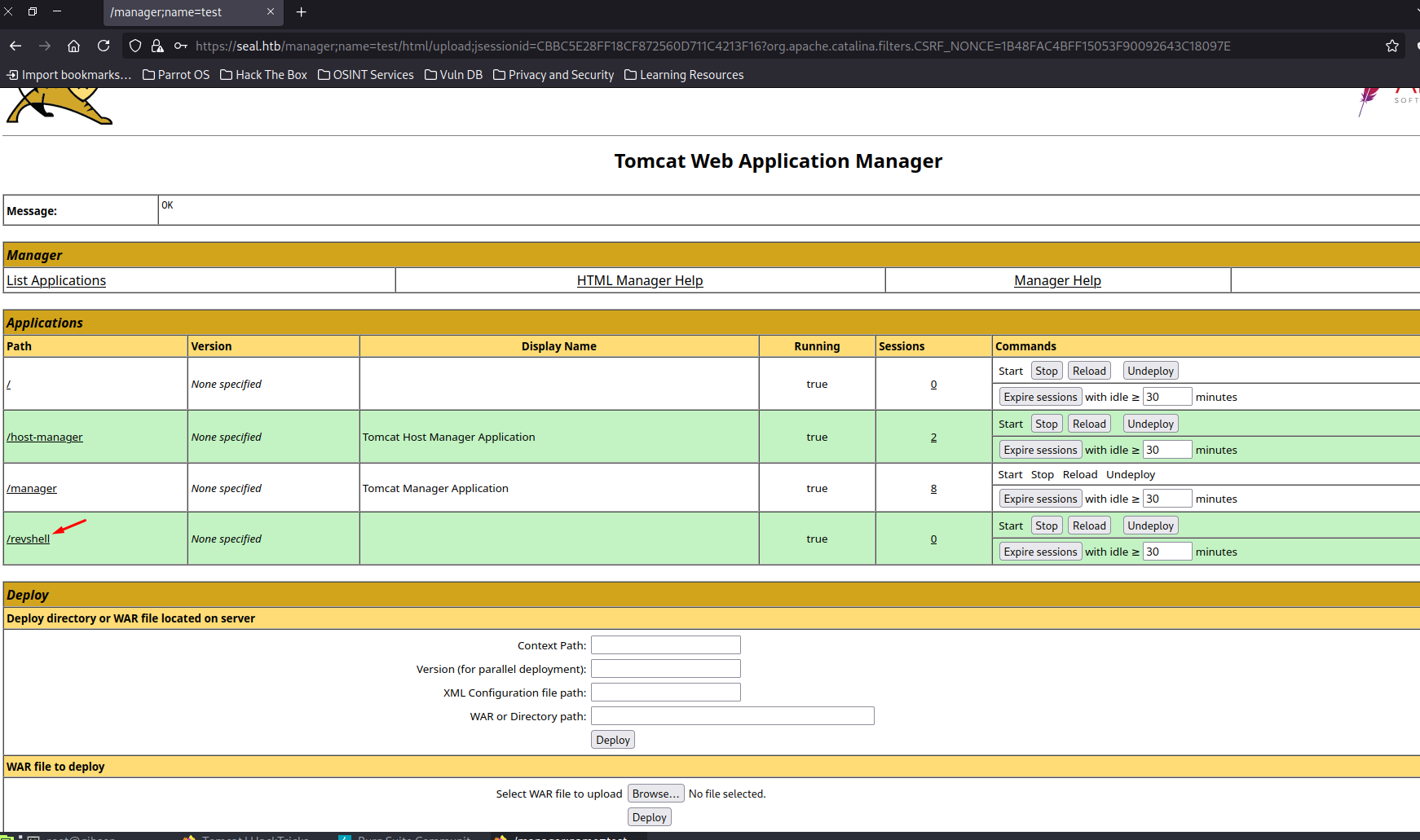View the 0 sessions for /revshell
The image size is (1420, 840).
coord(933,539)
